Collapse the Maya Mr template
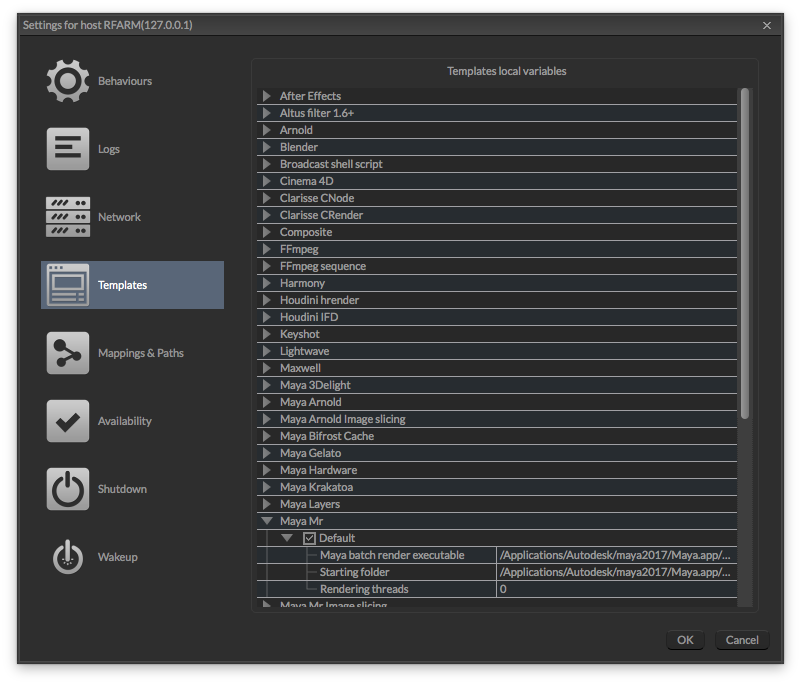 (x=267, y=521)
